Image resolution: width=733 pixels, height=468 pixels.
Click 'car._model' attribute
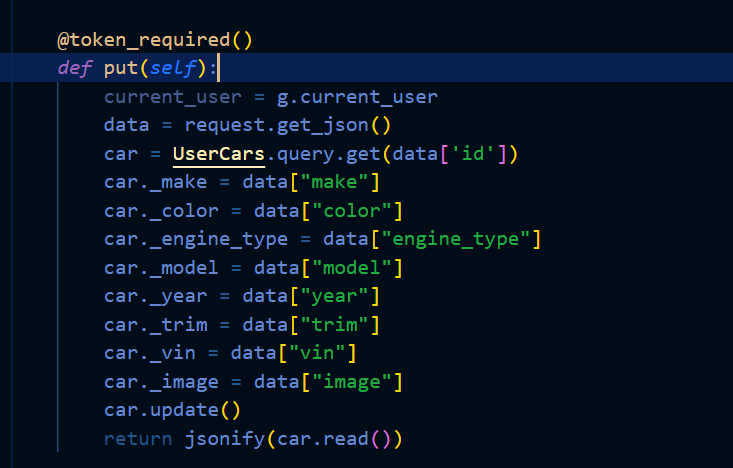click(161, 268)
